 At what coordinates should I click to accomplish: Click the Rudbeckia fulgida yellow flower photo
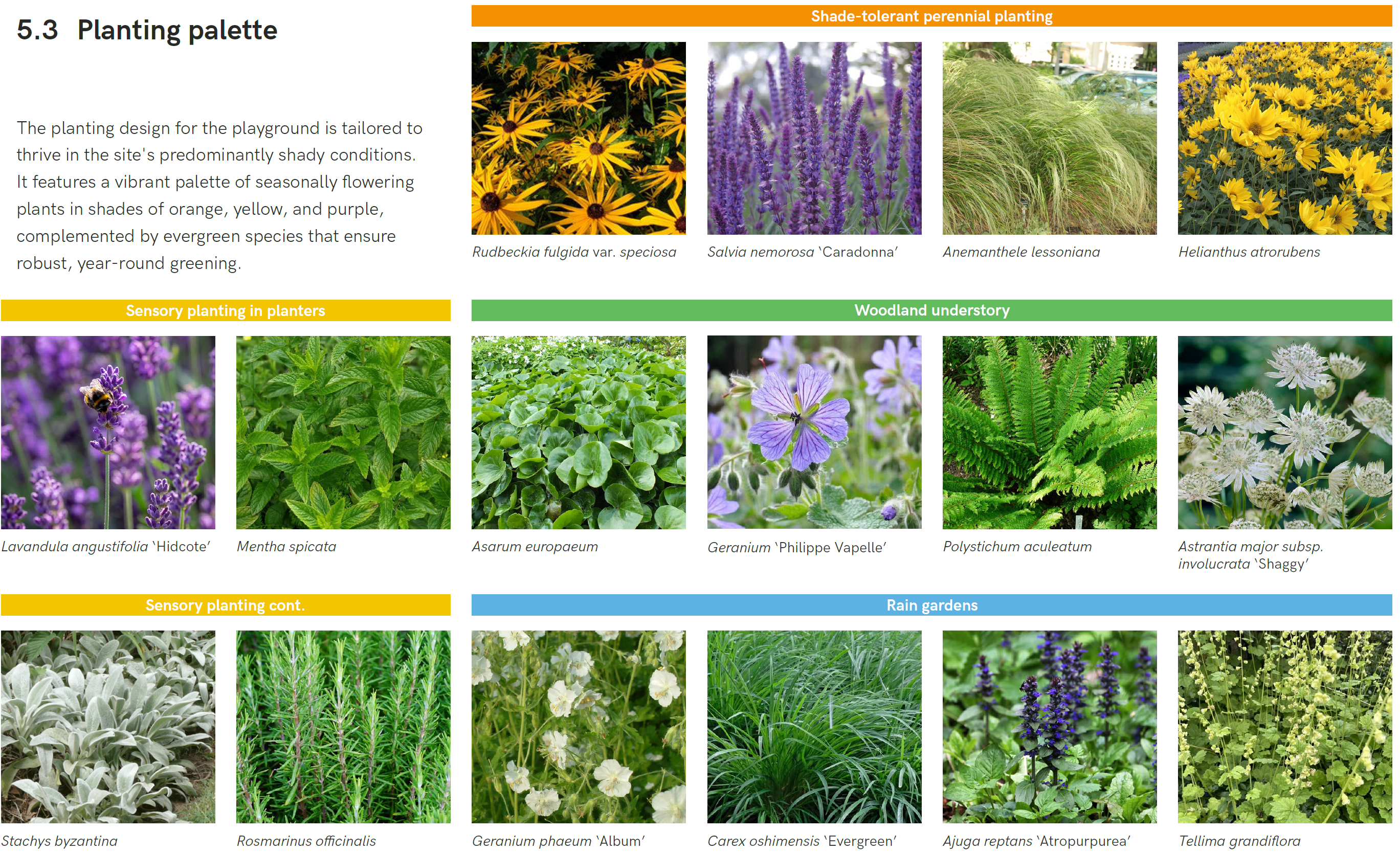tap(579, 138)
